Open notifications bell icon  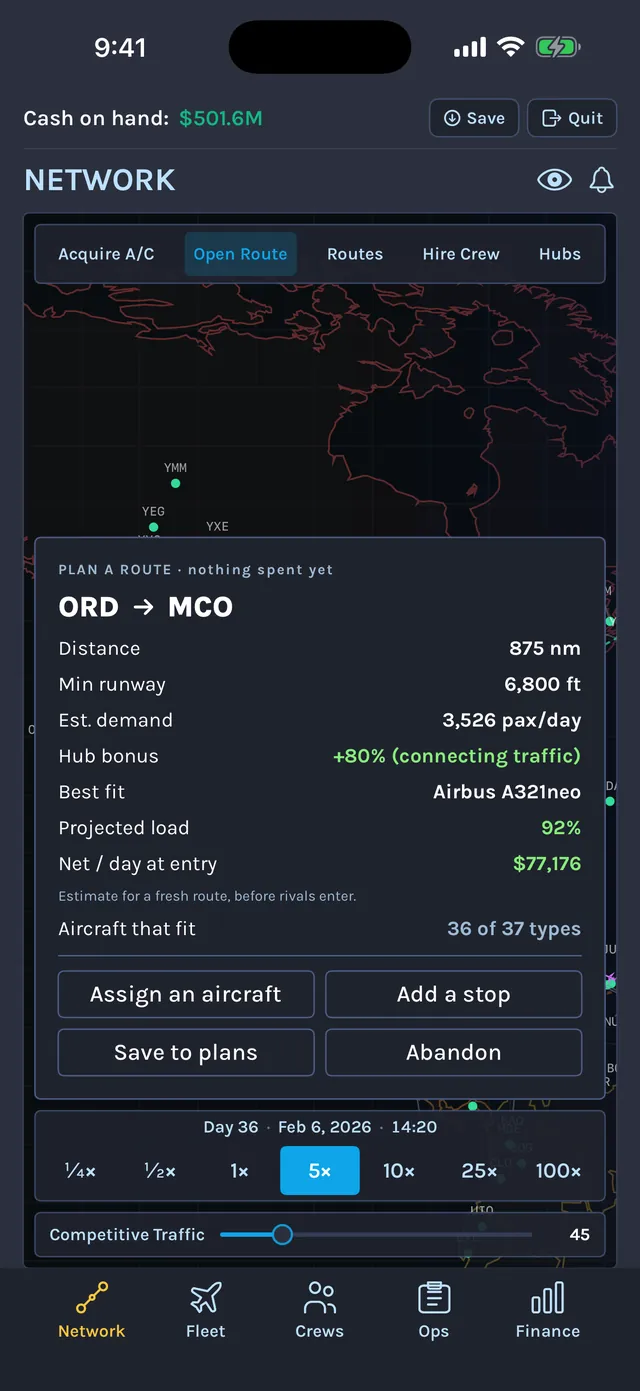tap(601, 180)
